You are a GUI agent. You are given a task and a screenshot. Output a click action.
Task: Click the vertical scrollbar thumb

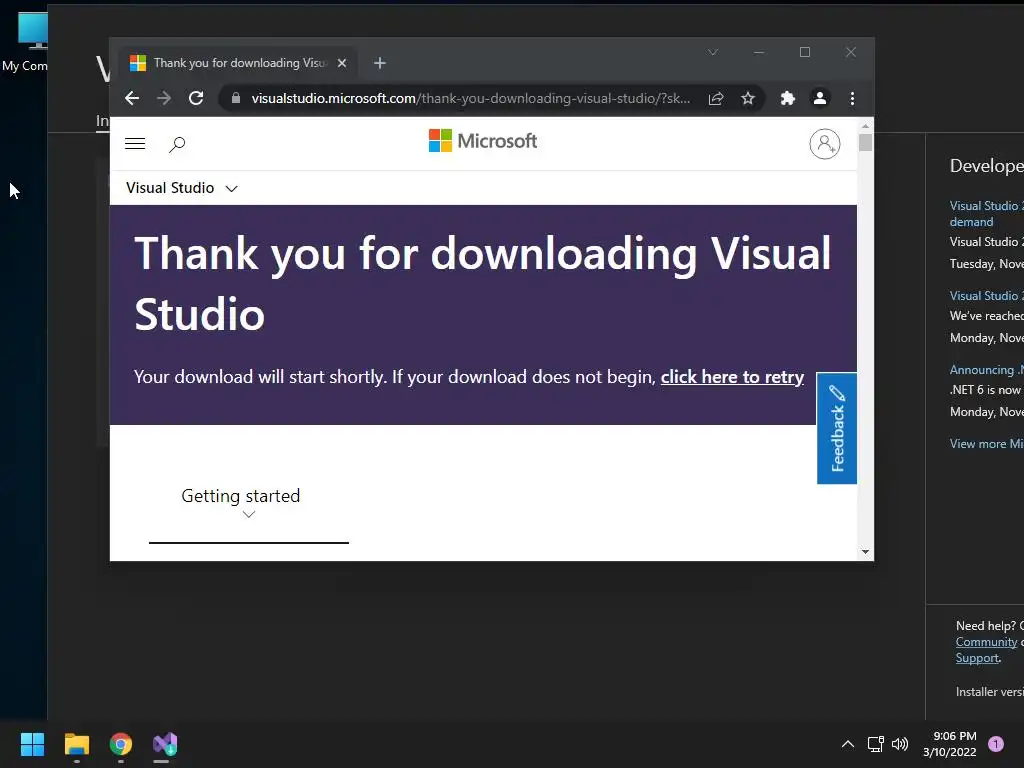(x=865, y=142)
